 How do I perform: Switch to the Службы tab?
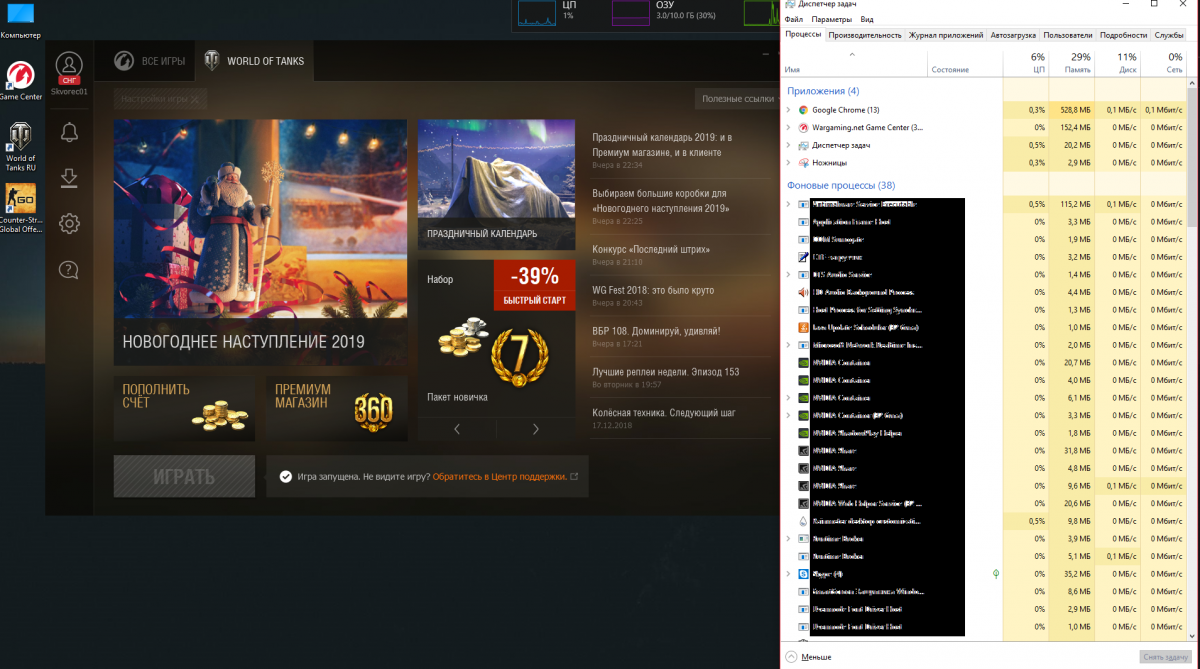pyautogui.click(x=1169, y=35)
